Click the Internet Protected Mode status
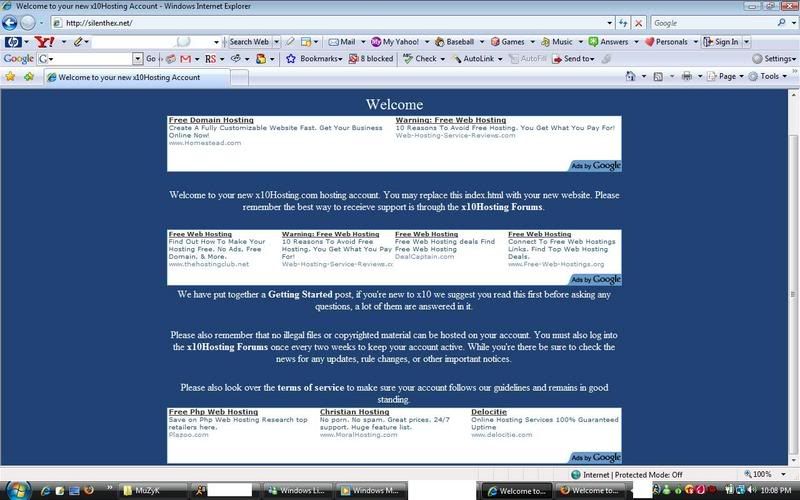 coord(627,474)
